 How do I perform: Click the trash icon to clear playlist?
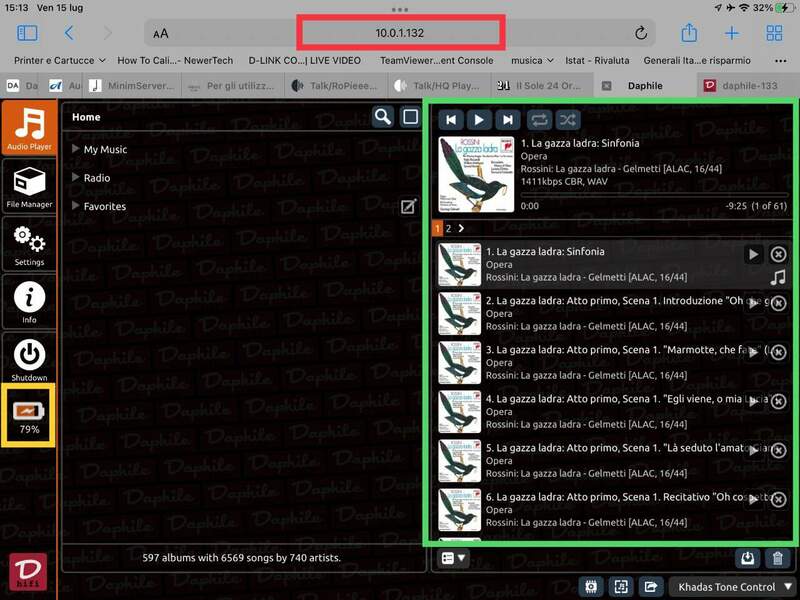pos(778,558)
